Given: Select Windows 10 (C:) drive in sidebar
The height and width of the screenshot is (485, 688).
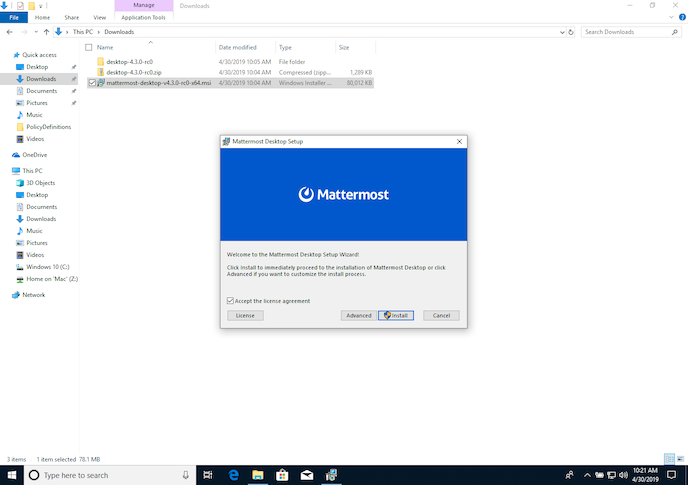Looking at the screenshot, I should (46, 267).
